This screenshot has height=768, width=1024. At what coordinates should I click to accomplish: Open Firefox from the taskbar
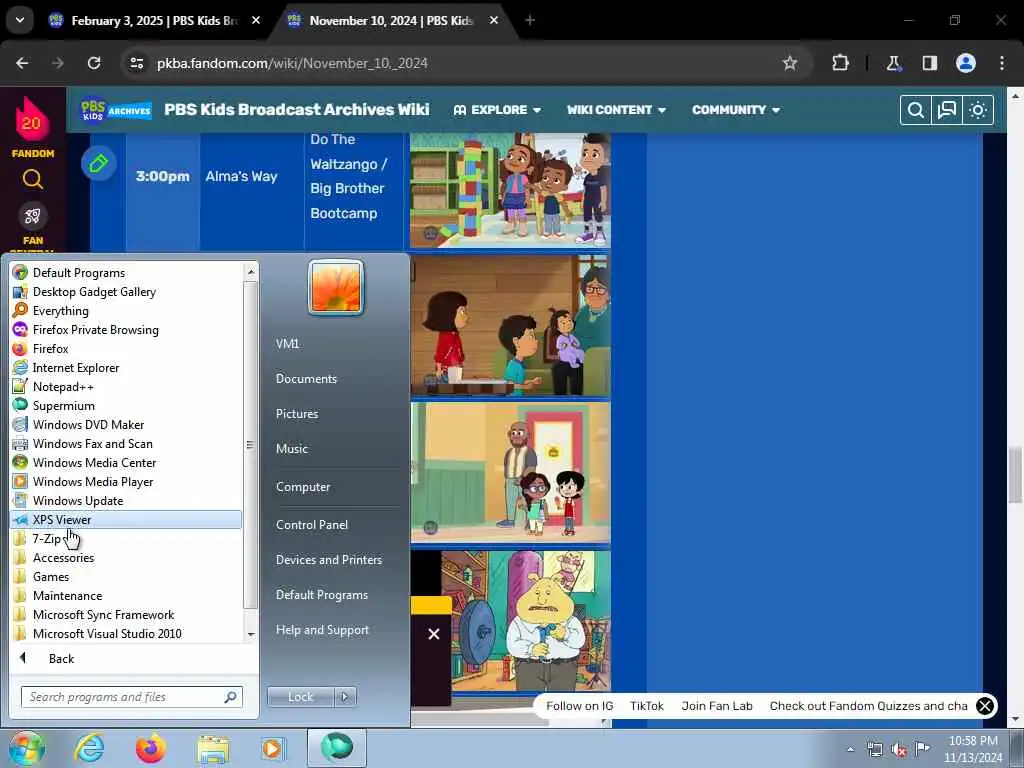click(151, 748)
